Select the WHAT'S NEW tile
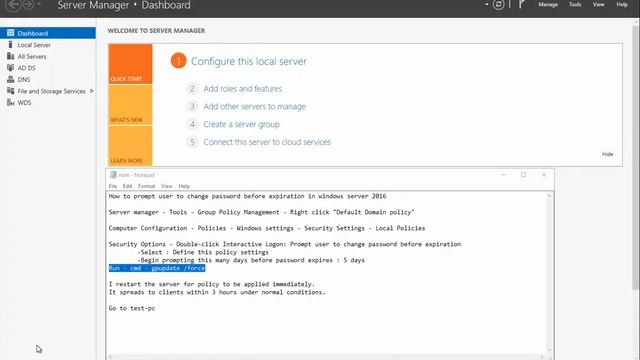This screenshot has height=360, width=640. [130, 105]
